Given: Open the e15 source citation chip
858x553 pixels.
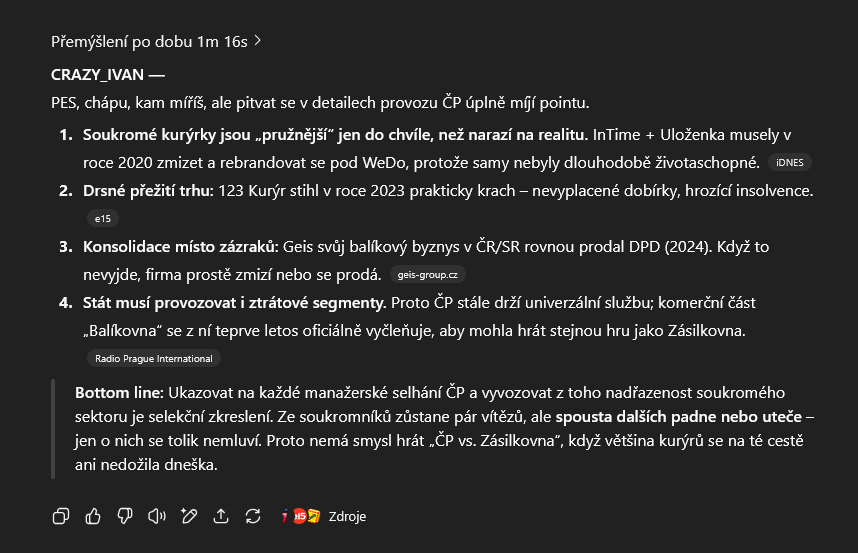Looking at the screenshot, I should coord(103,219).
